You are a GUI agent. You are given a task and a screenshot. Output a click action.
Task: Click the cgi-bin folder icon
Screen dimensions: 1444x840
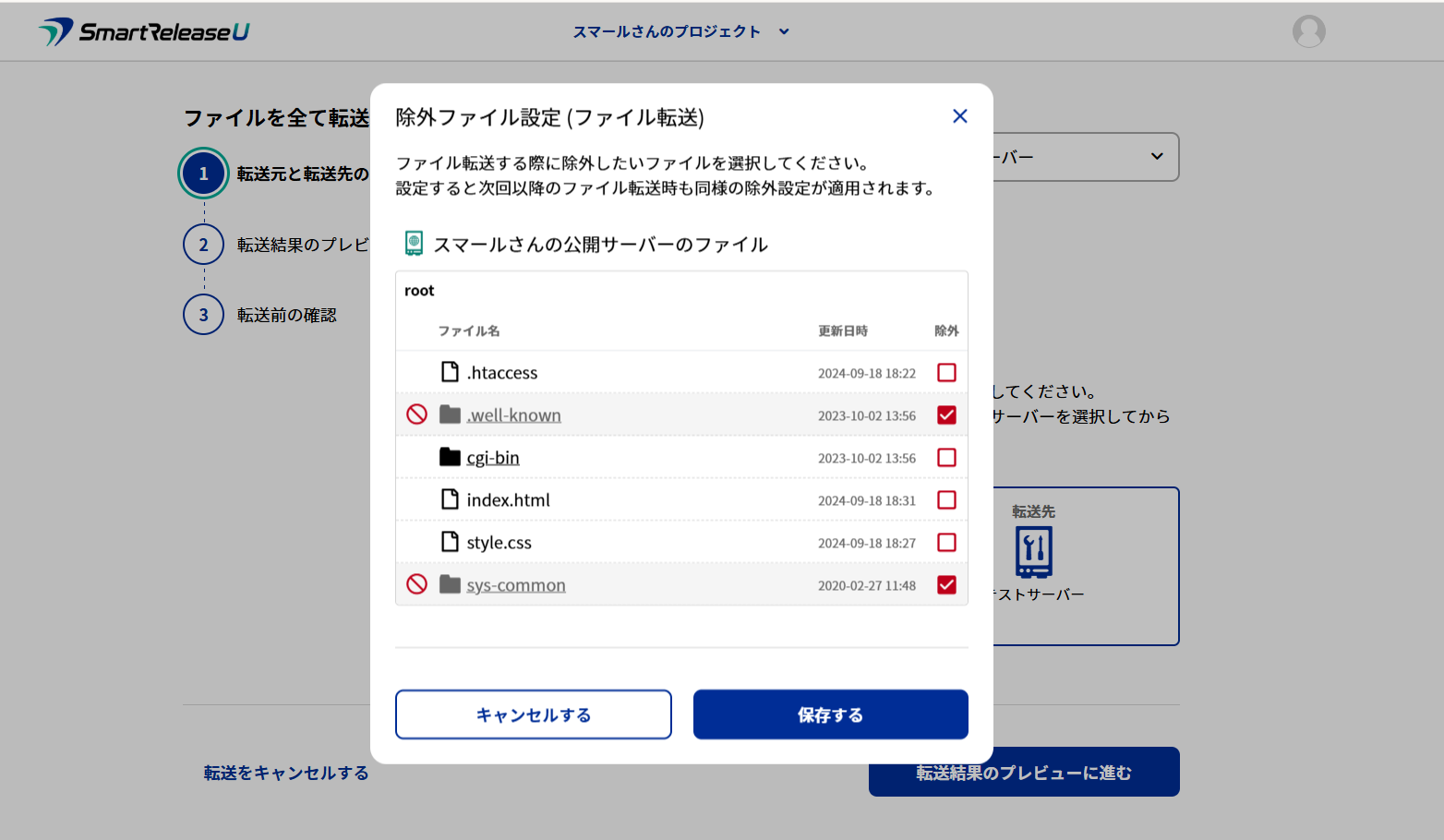(450, 457)
